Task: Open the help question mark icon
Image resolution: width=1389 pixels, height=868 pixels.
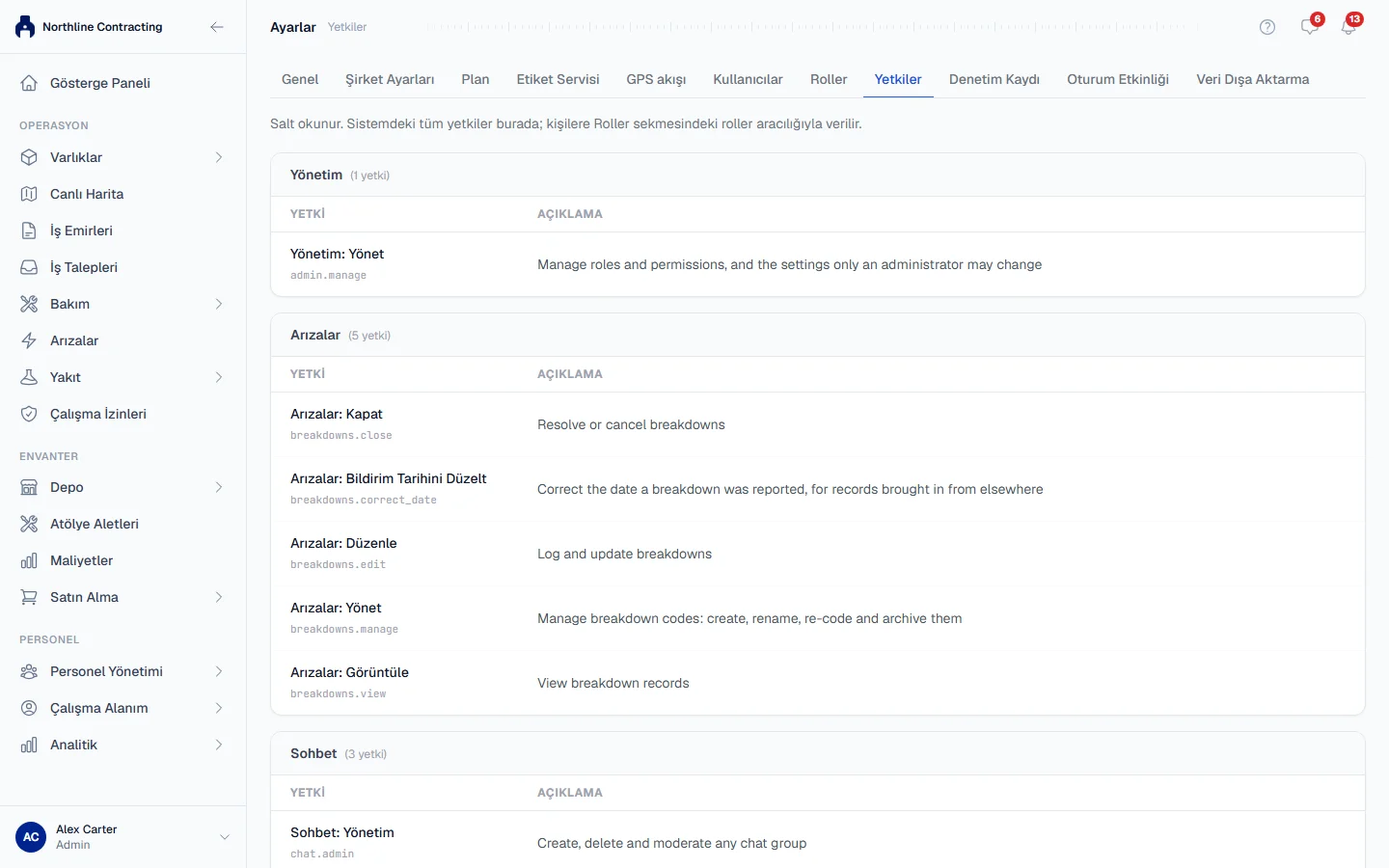Action: (1267, 27)
